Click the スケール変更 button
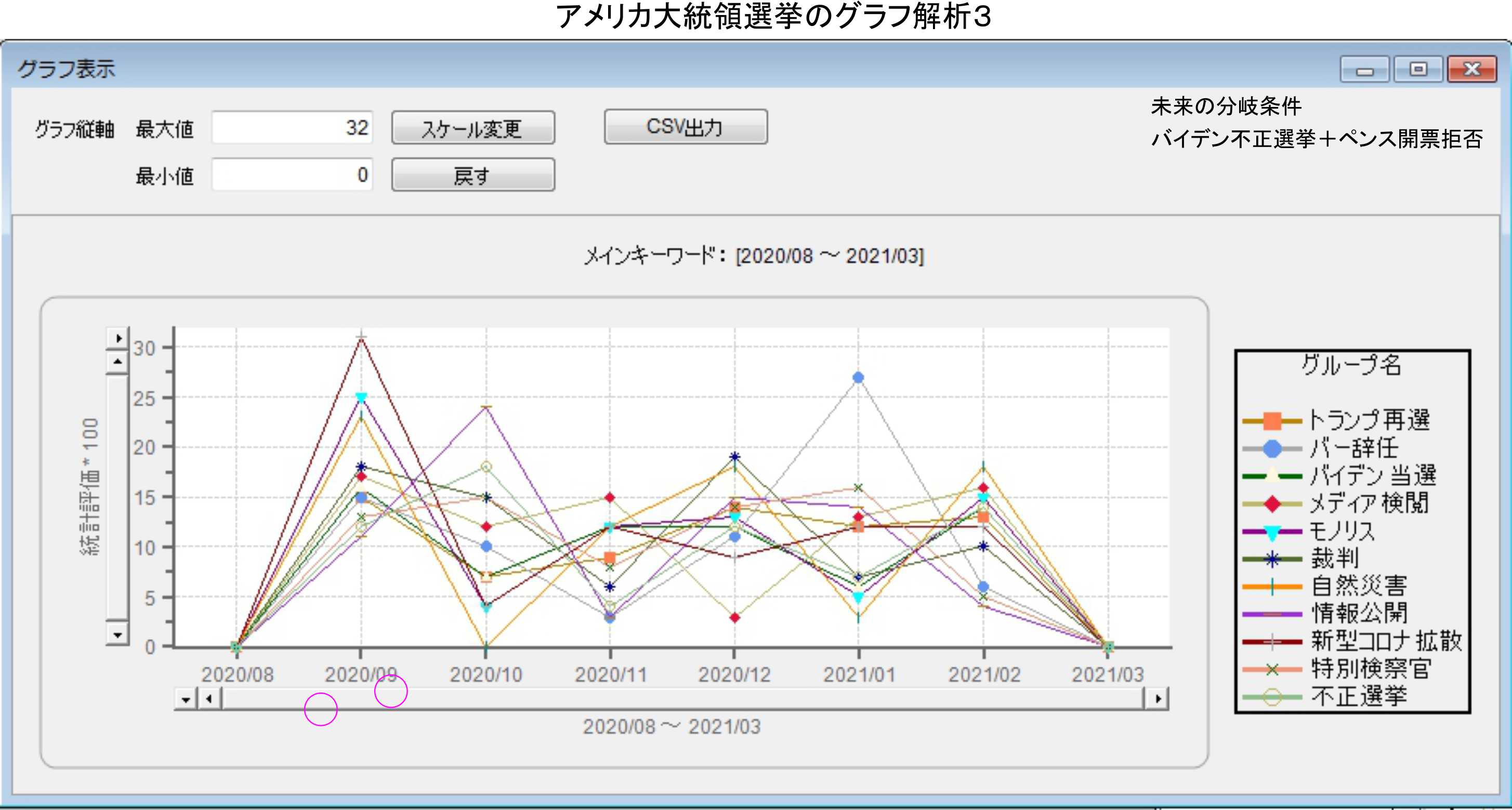The width and height of the screenshot is (1512, 810). 472,128
